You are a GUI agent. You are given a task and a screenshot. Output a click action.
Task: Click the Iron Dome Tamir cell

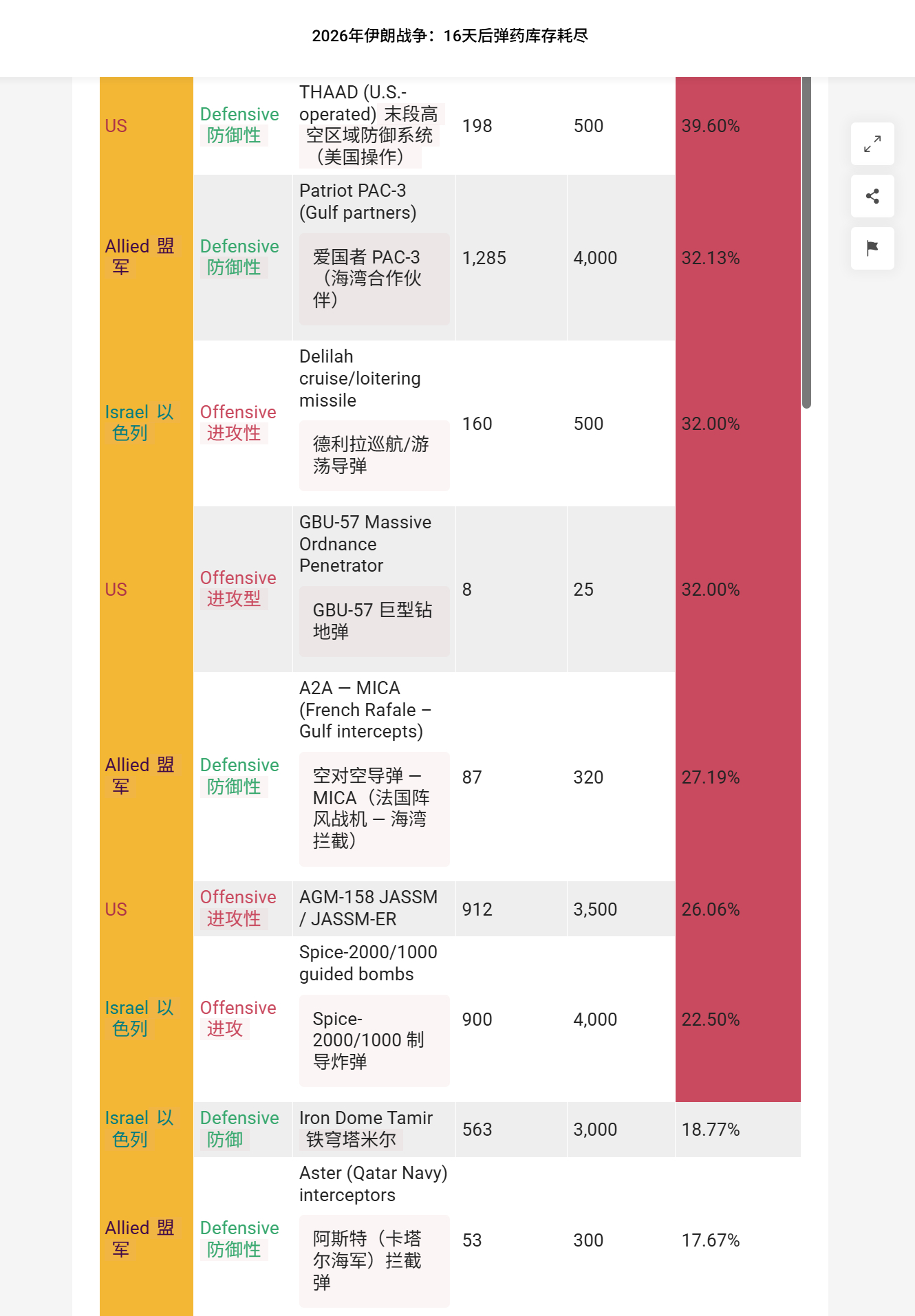374,1129
